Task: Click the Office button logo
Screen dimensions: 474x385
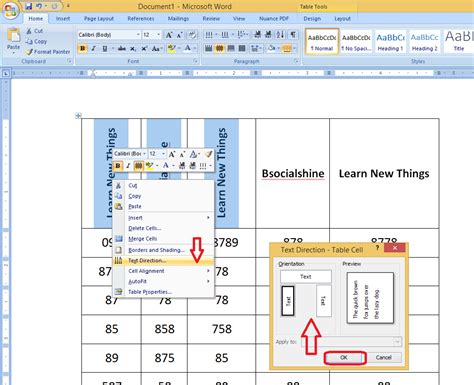Action: 10,10
